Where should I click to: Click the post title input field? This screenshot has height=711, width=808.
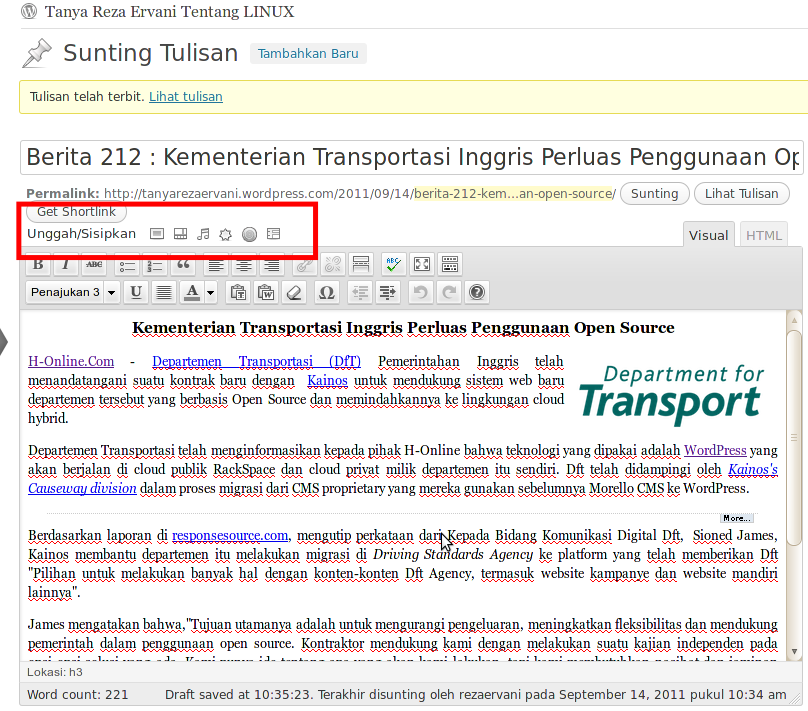pyautogui.click(x=412, y=157)
